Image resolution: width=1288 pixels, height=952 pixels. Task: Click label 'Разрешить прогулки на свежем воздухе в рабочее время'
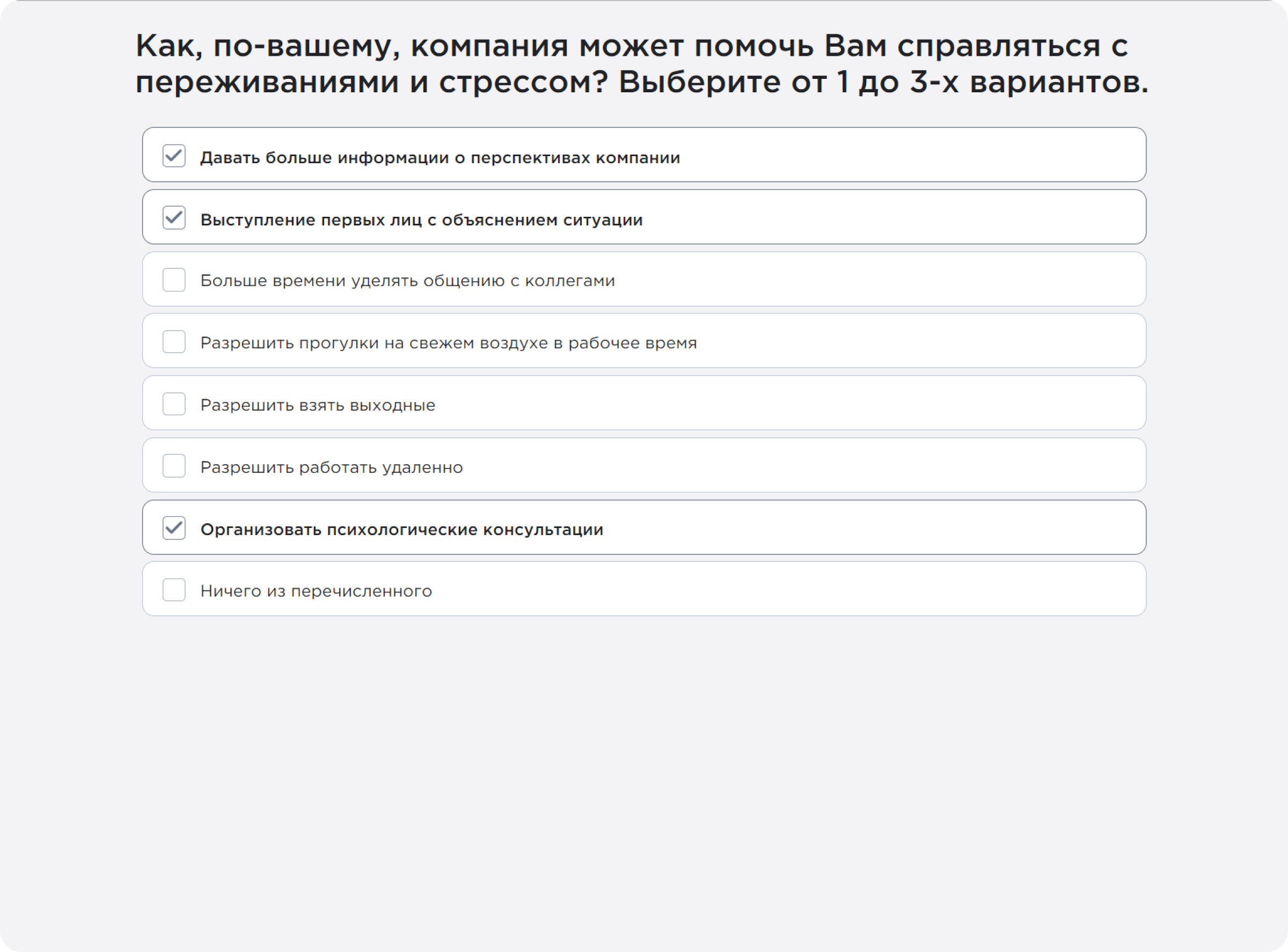point(448,343)
